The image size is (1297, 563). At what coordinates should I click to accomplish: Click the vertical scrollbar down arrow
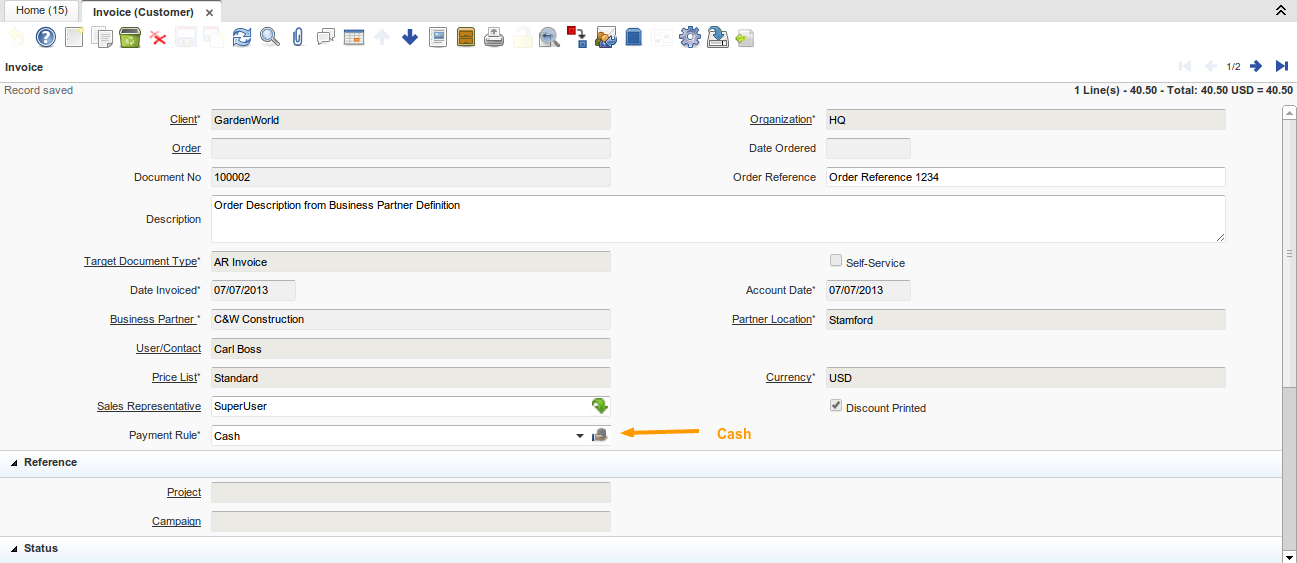pyautogui.click(x=1289, y=555)
